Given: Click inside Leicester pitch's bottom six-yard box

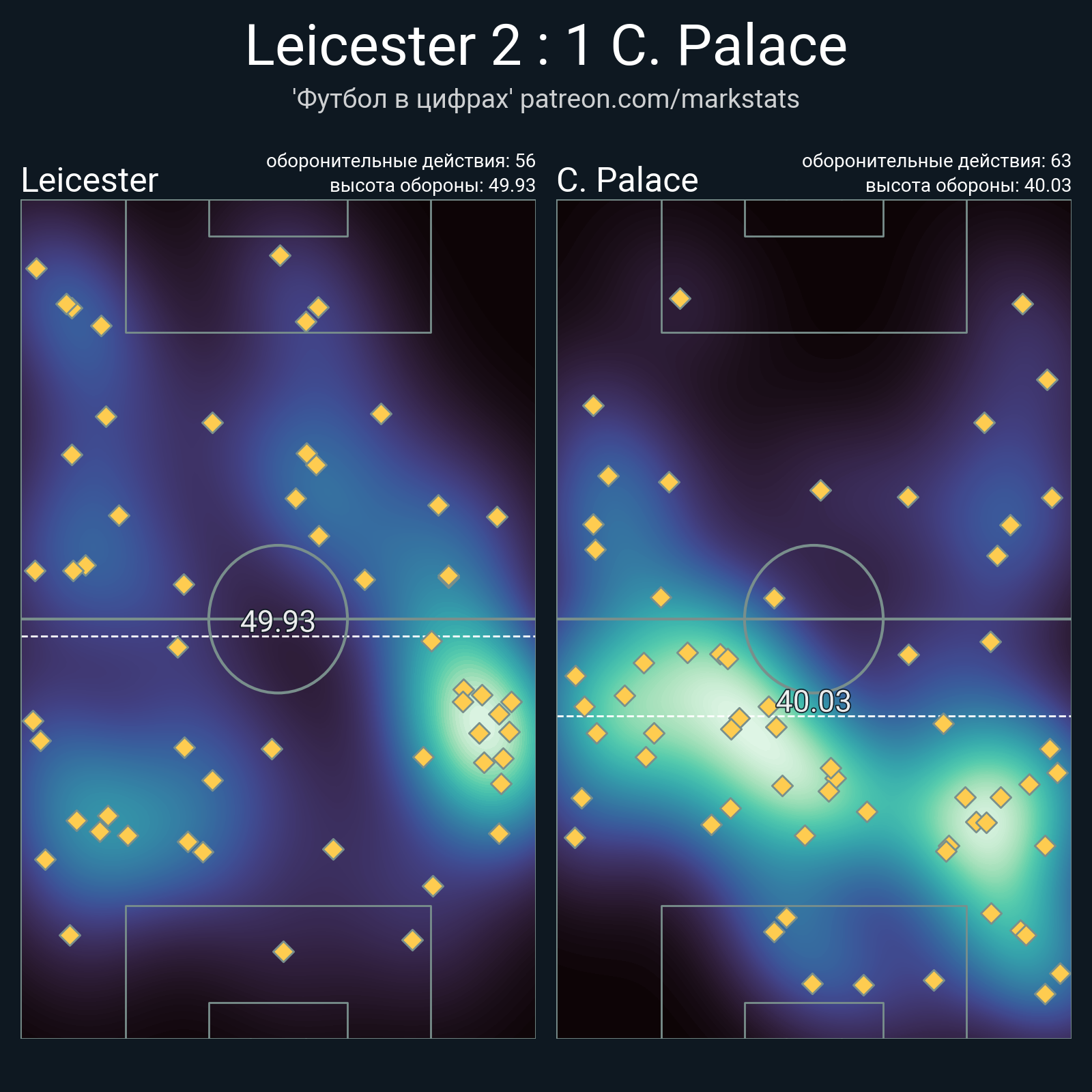Looking at the screenshot, I should tap(278, 1020).
